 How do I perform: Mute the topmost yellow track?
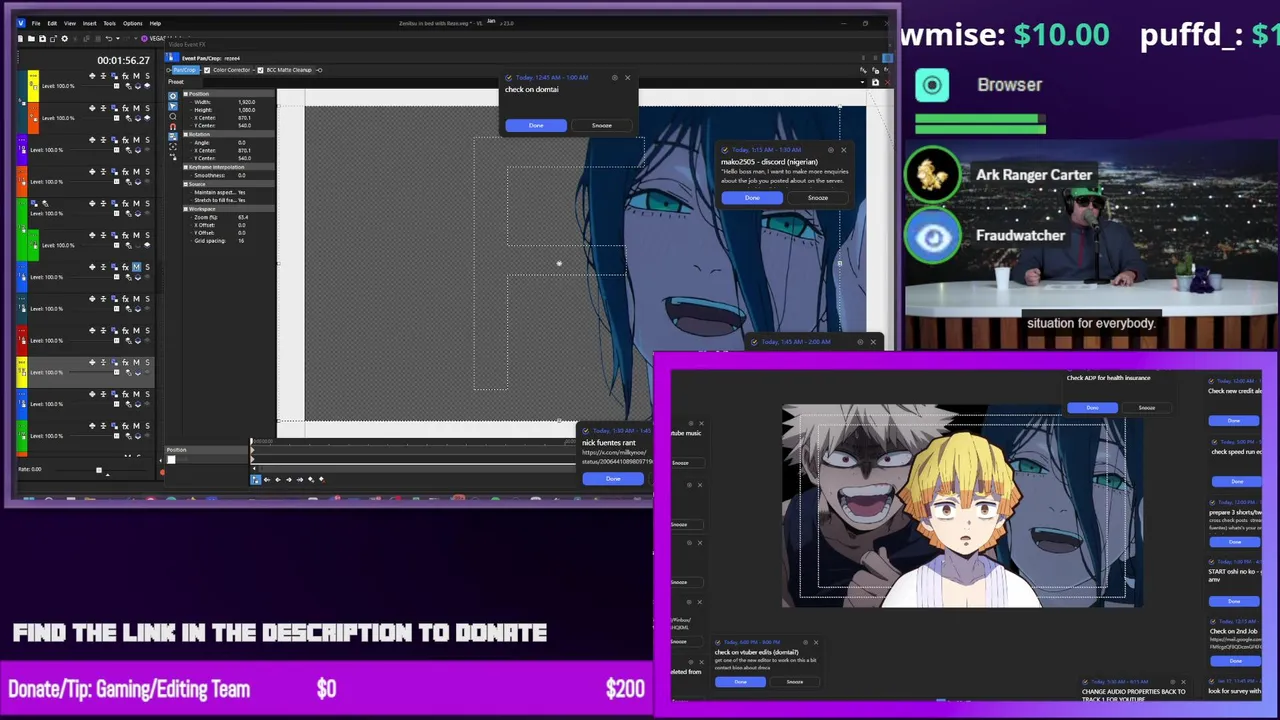click(x=136, y=76)
